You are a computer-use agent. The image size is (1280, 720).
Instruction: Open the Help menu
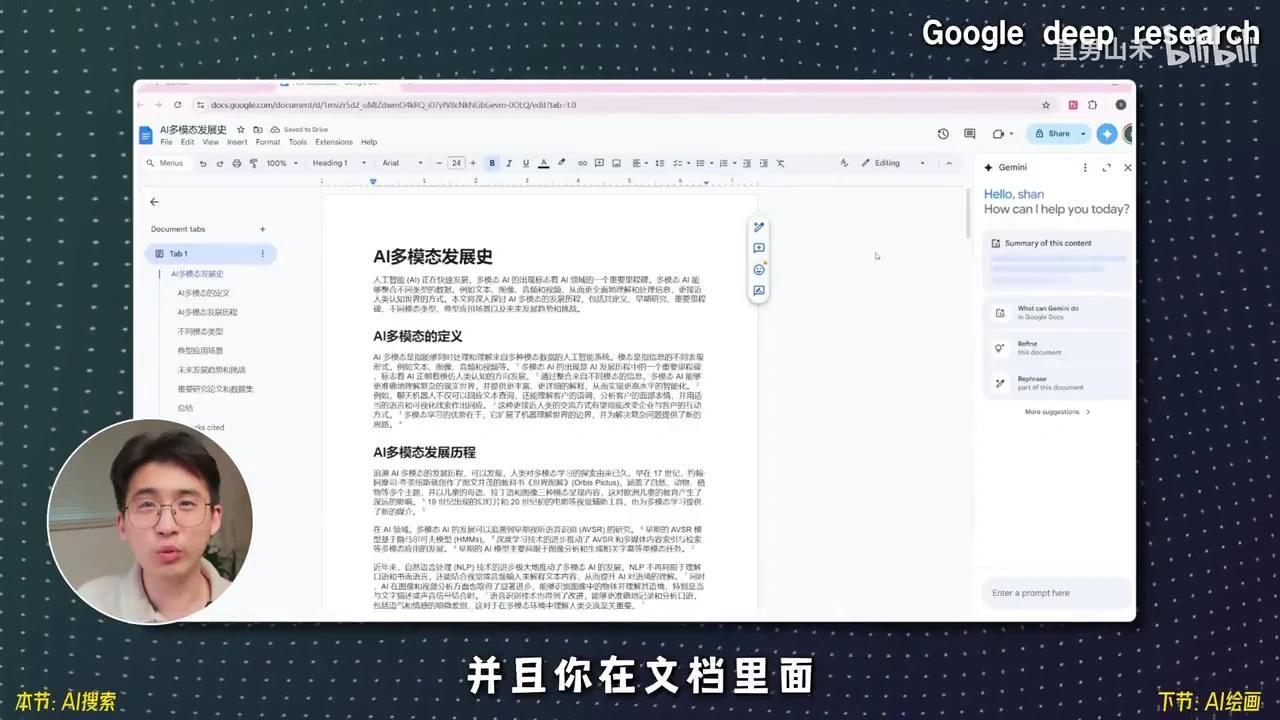369,142
